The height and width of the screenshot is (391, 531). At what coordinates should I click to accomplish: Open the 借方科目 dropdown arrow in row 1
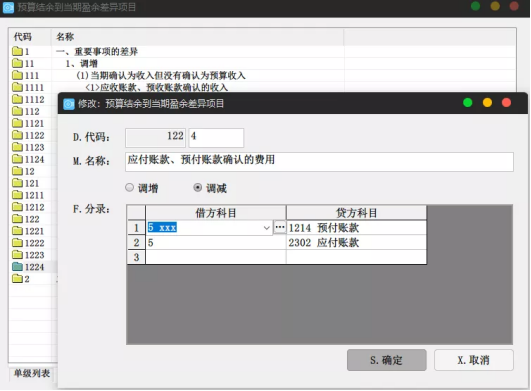point(267,228)
